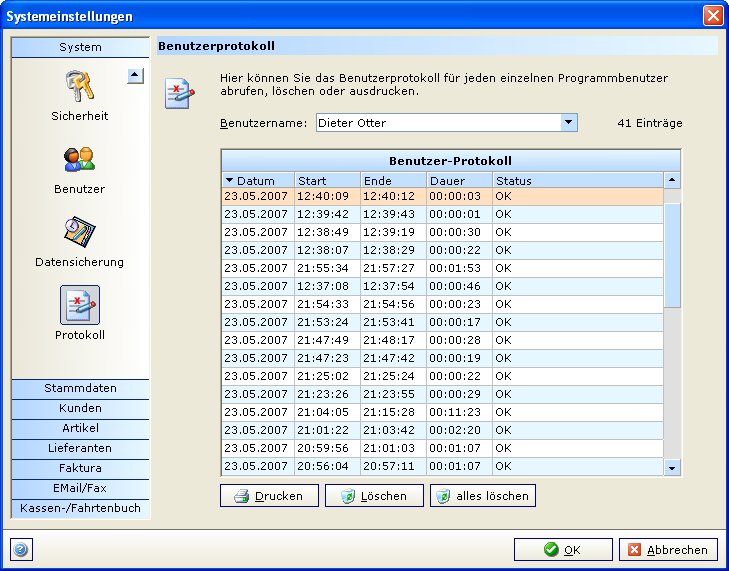Click the help question mark icon

click(x=21, y=549)
